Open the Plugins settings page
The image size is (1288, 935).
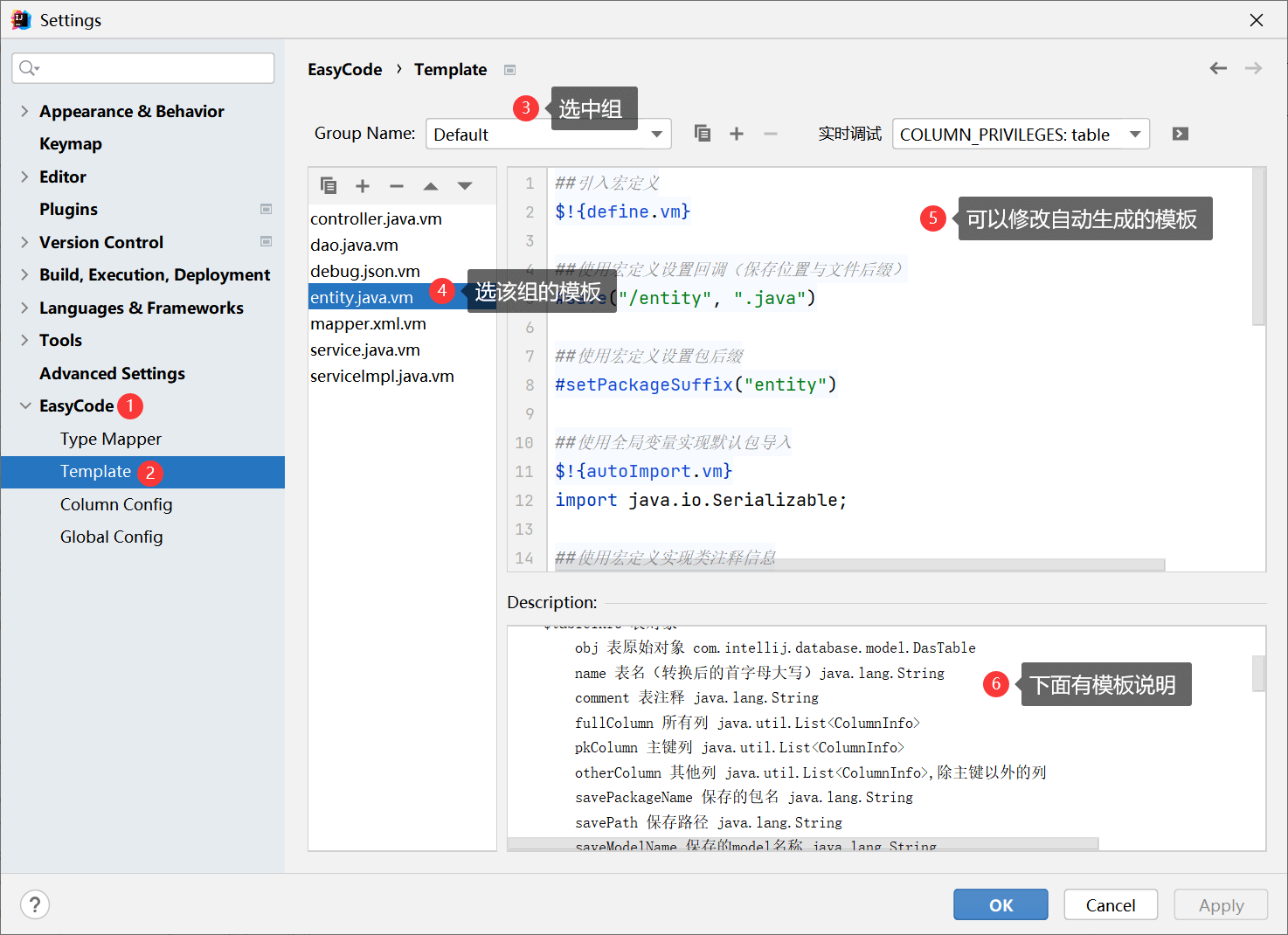pyautogui.click(x=68, y=209)
